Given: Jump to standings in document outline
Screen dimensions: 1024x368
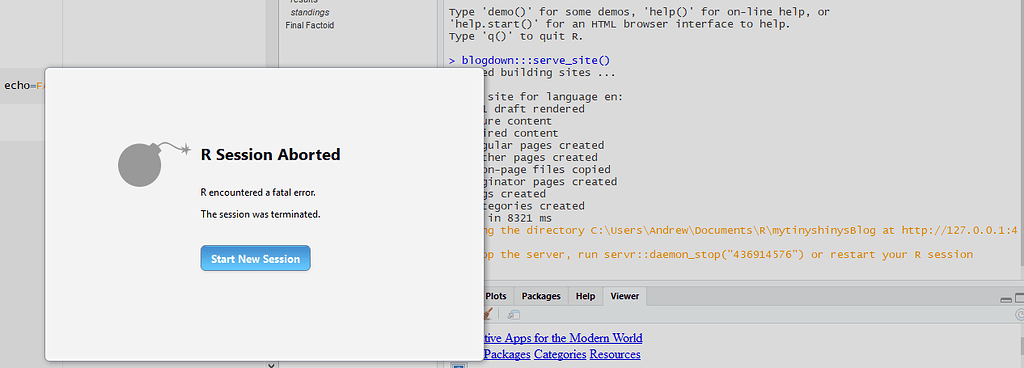Looking at the screenshot, I should pyautogui.click(x=310, y=12).
